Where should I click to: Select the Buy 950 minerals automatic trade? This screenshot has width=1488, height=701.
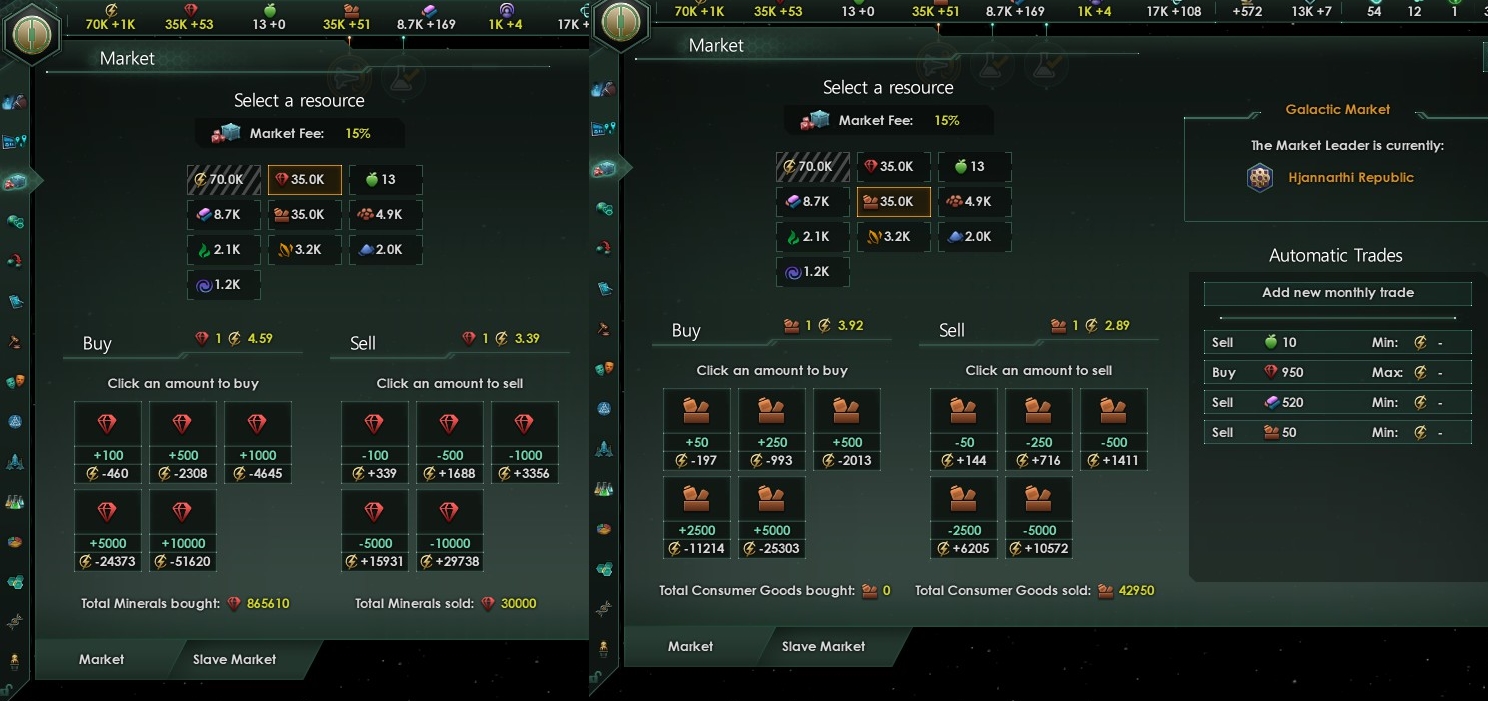[1338, 372]
